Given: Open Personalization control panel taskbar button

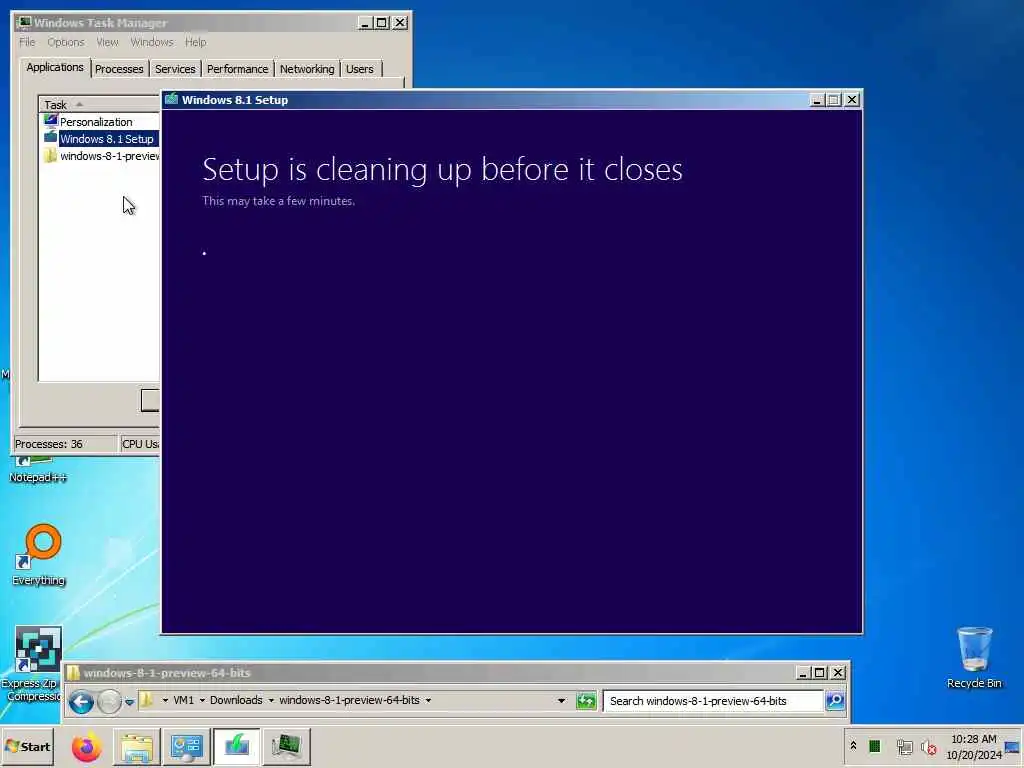Looking at the screenshot, I should tap(186, 747).
